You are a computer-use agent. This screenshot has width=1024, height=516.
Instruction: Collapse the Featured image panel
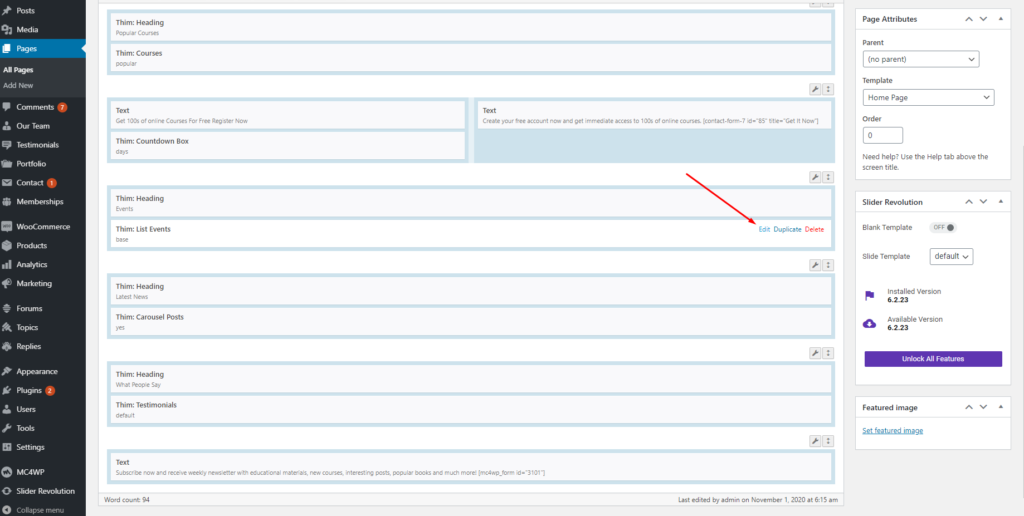pos(1000,407)
